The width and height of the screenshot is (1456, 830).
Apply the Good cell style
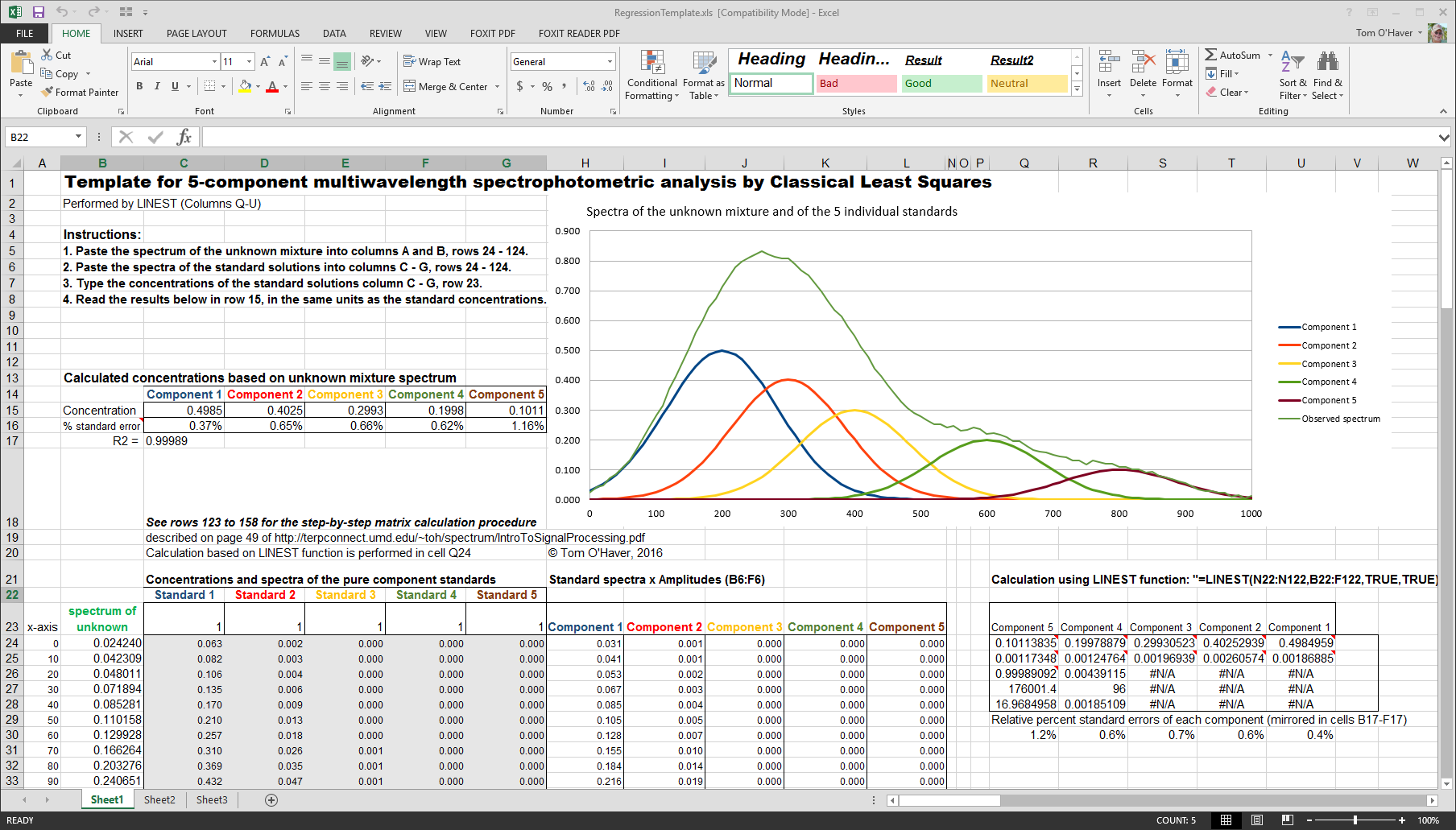click(x=941, y=84)
